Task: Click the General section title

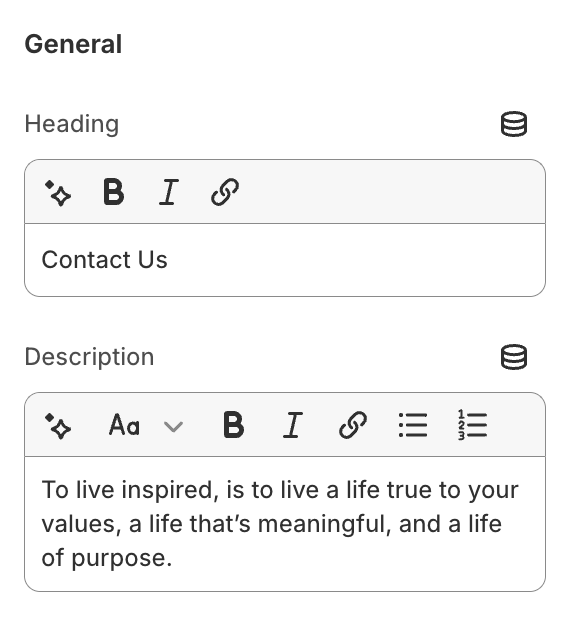Action: [x=73, y=44]
